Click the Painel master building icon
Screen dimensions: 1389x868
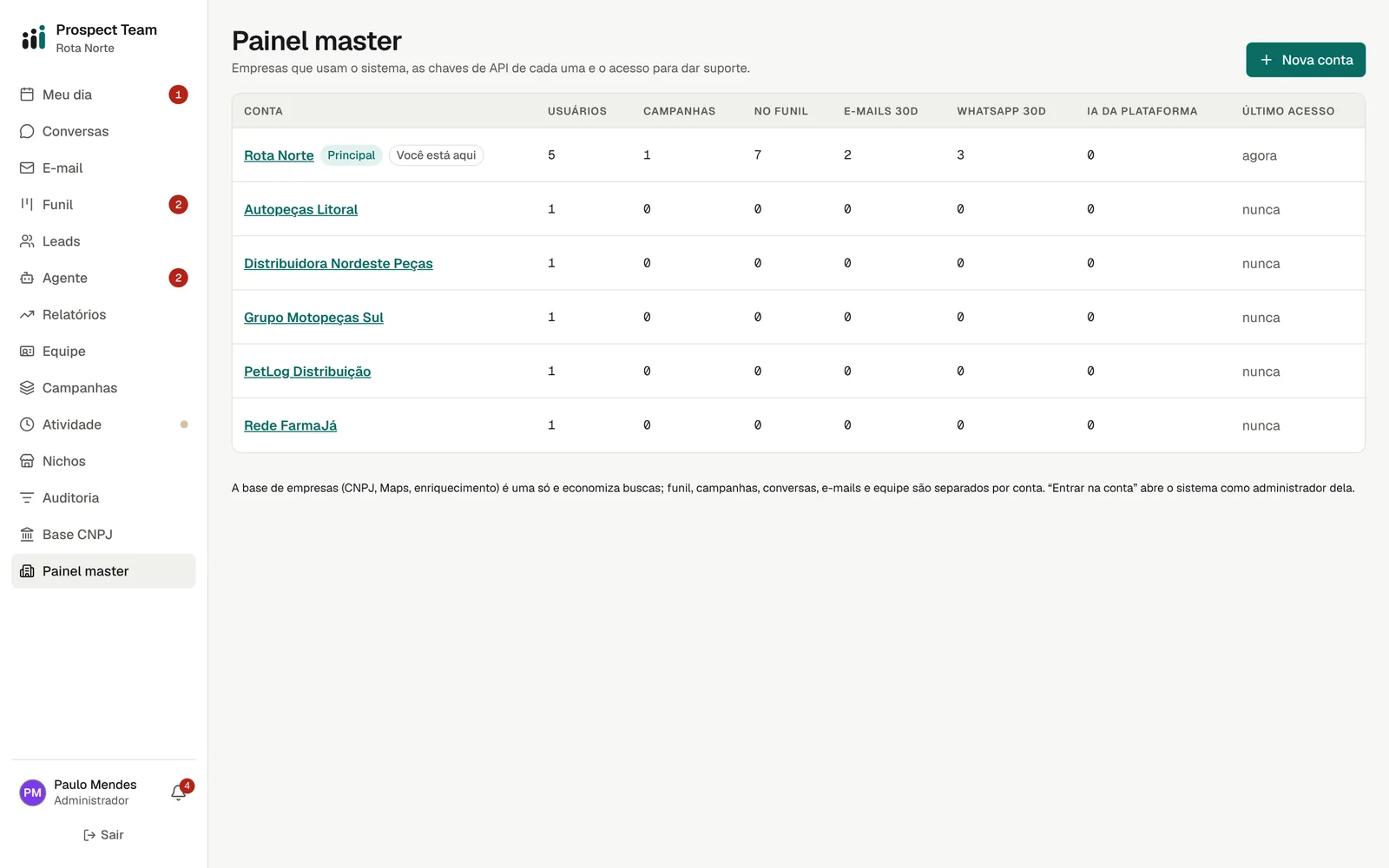click(27, 571)
